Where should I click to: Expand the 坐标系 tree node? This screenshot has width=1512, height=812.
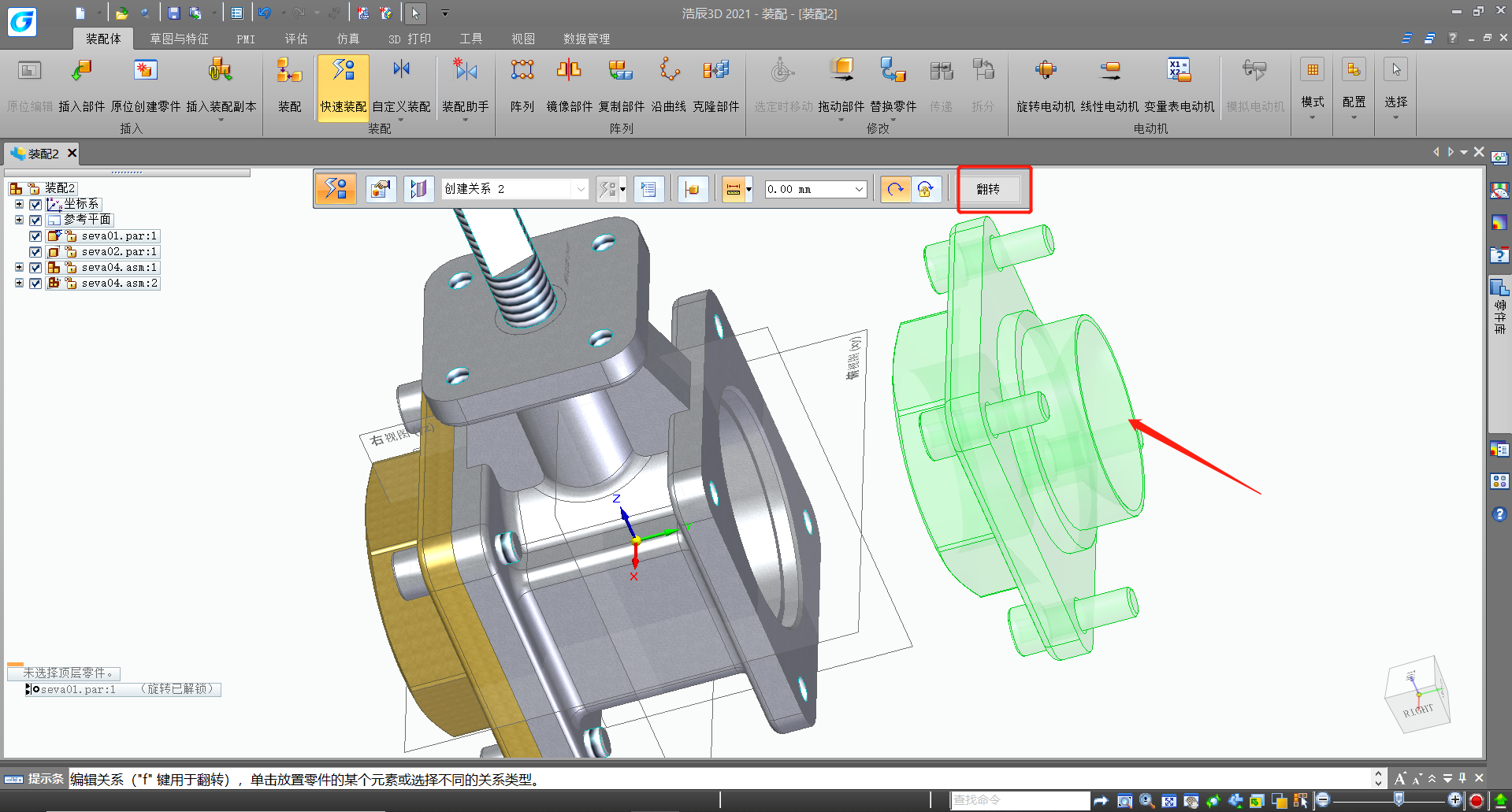pyautogui.click(x=19, y=204)
